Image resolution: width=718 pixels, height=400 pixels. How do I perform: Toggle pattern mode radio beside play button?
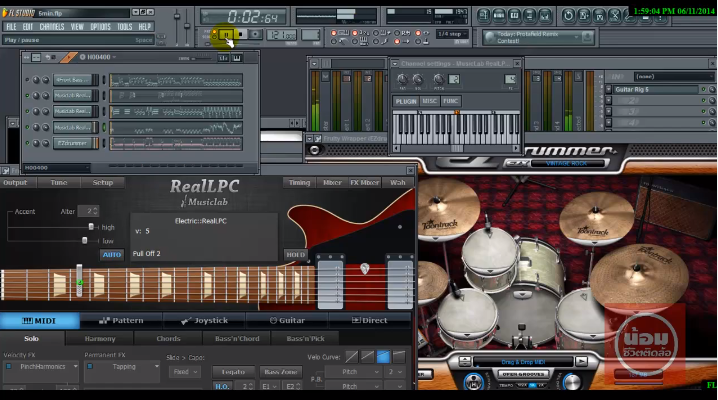pyautogui.click(x=214, y=32)
